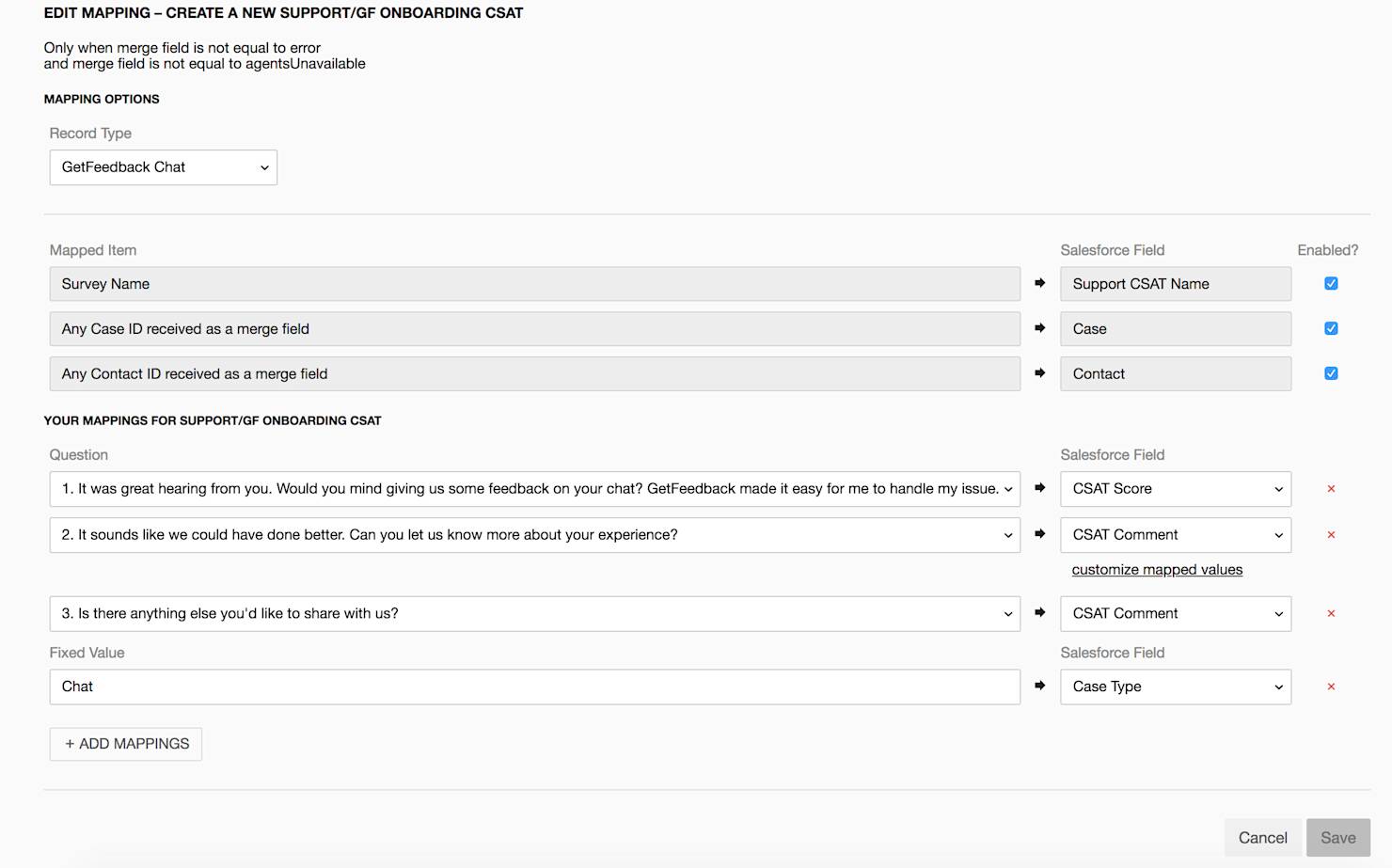
Task: Click the Support CSAT Name field
Action: (1176, 284)
